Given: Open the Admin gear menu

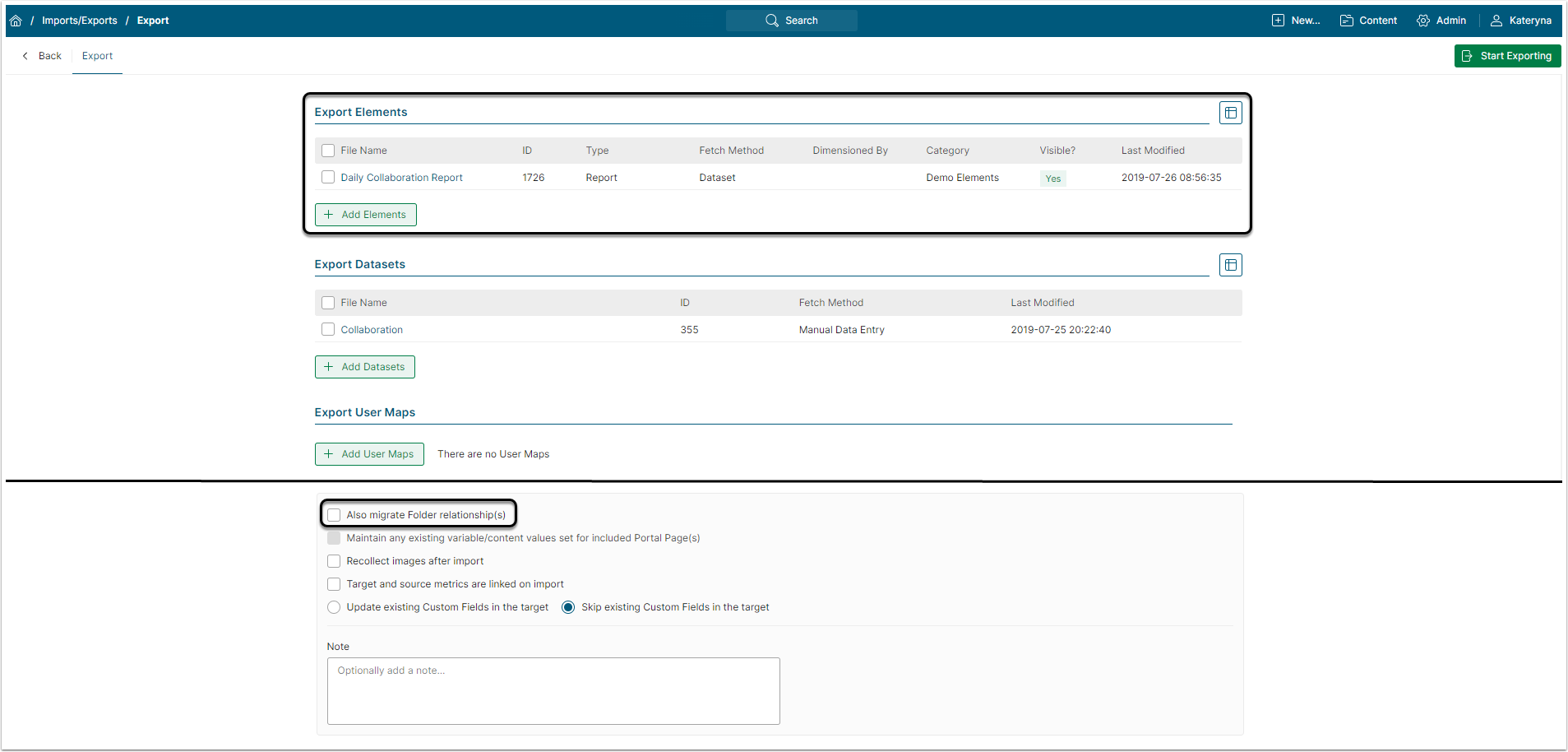Looking at the screenshot, I should [1441, 21].
